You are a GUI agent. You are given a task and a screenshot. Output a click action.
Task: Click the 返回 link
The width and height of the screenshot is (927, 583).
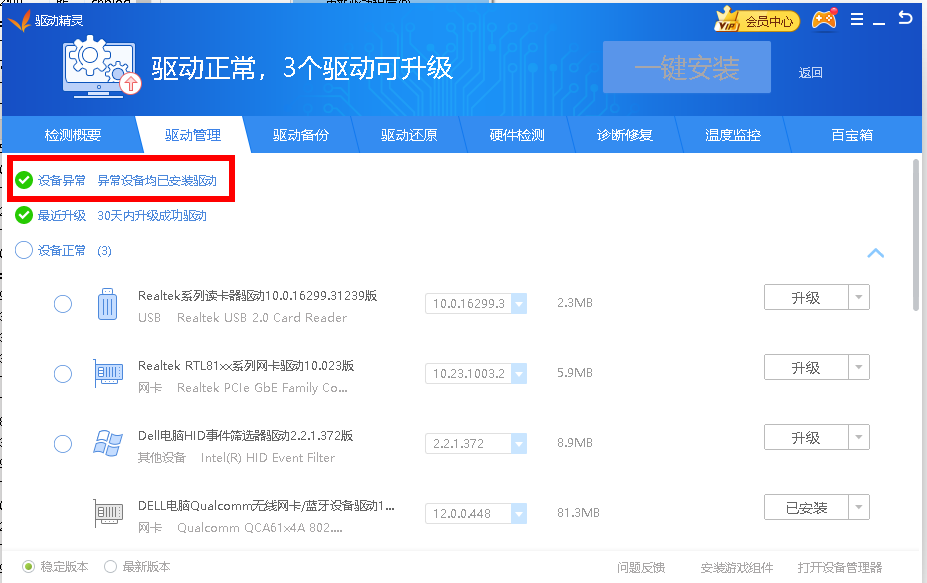tap(811, 73)
